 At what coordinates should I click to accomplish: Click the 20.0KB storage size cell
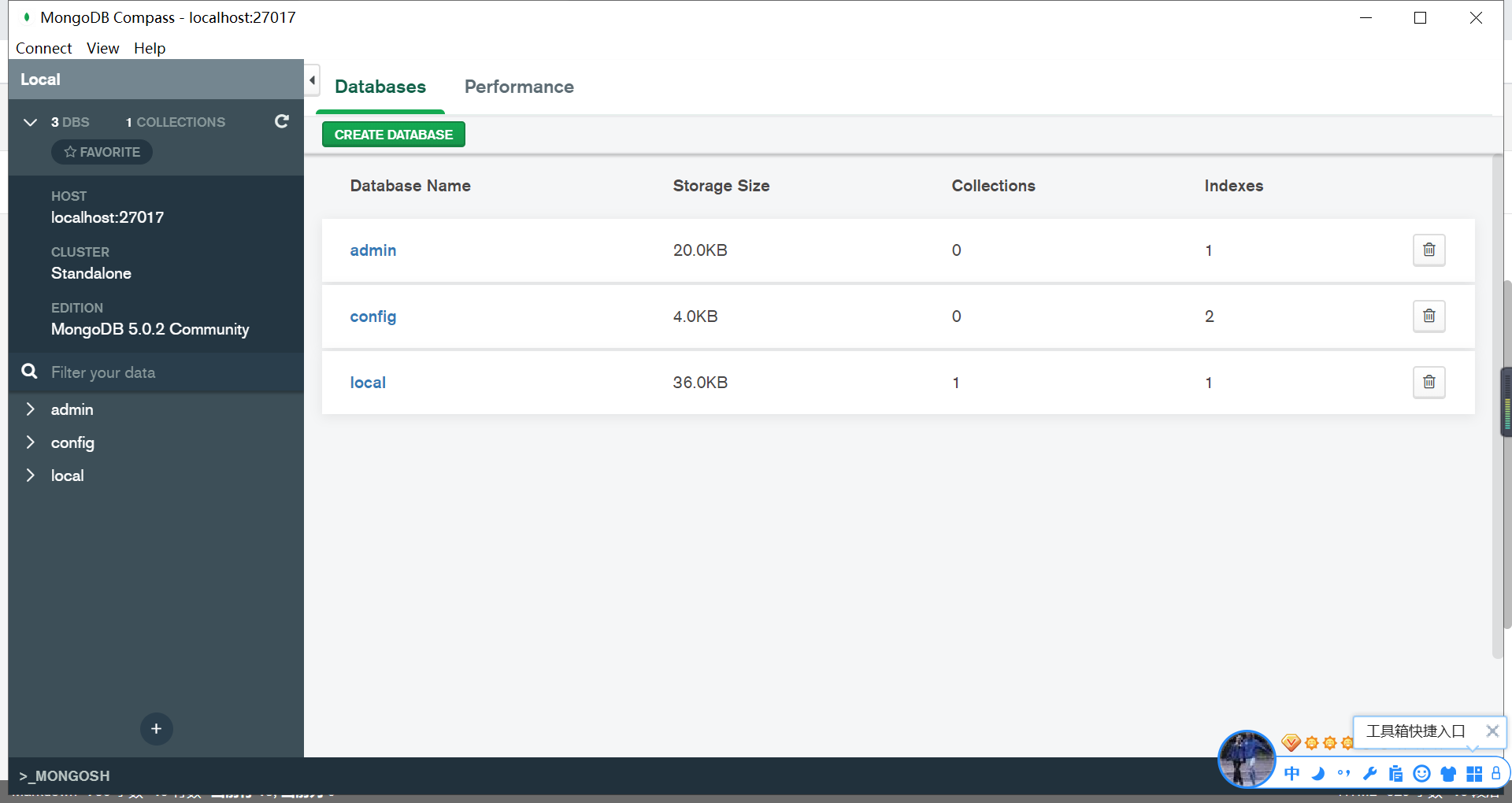[700, 250]
